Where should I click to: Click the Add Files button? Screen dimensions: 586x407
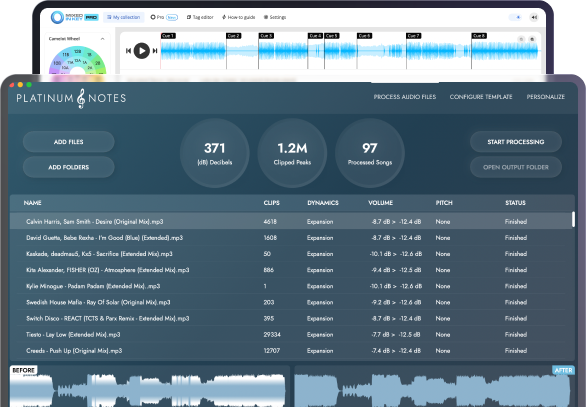pyautogui.click(x=69, y=142)
